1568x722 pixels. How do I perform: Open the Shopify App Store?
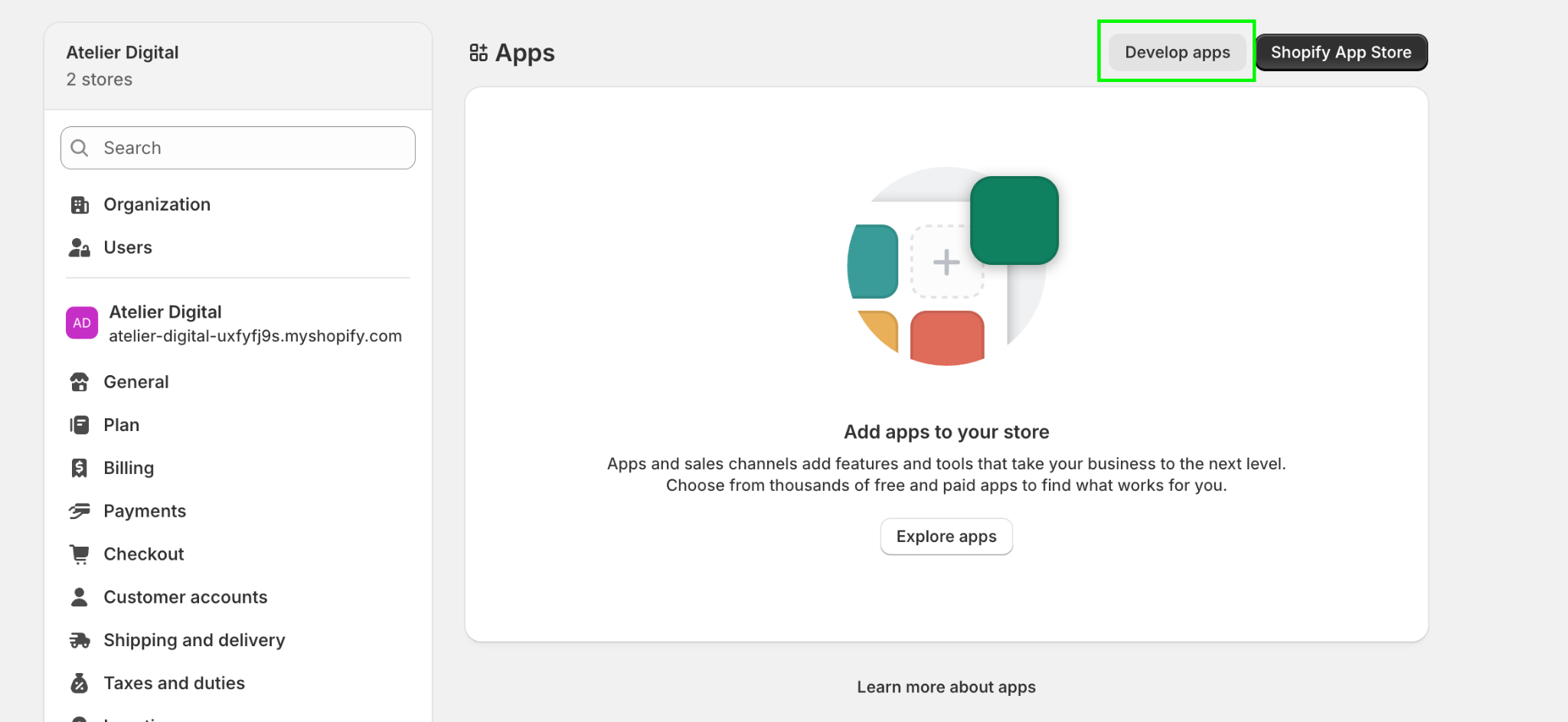point(1341,52)
